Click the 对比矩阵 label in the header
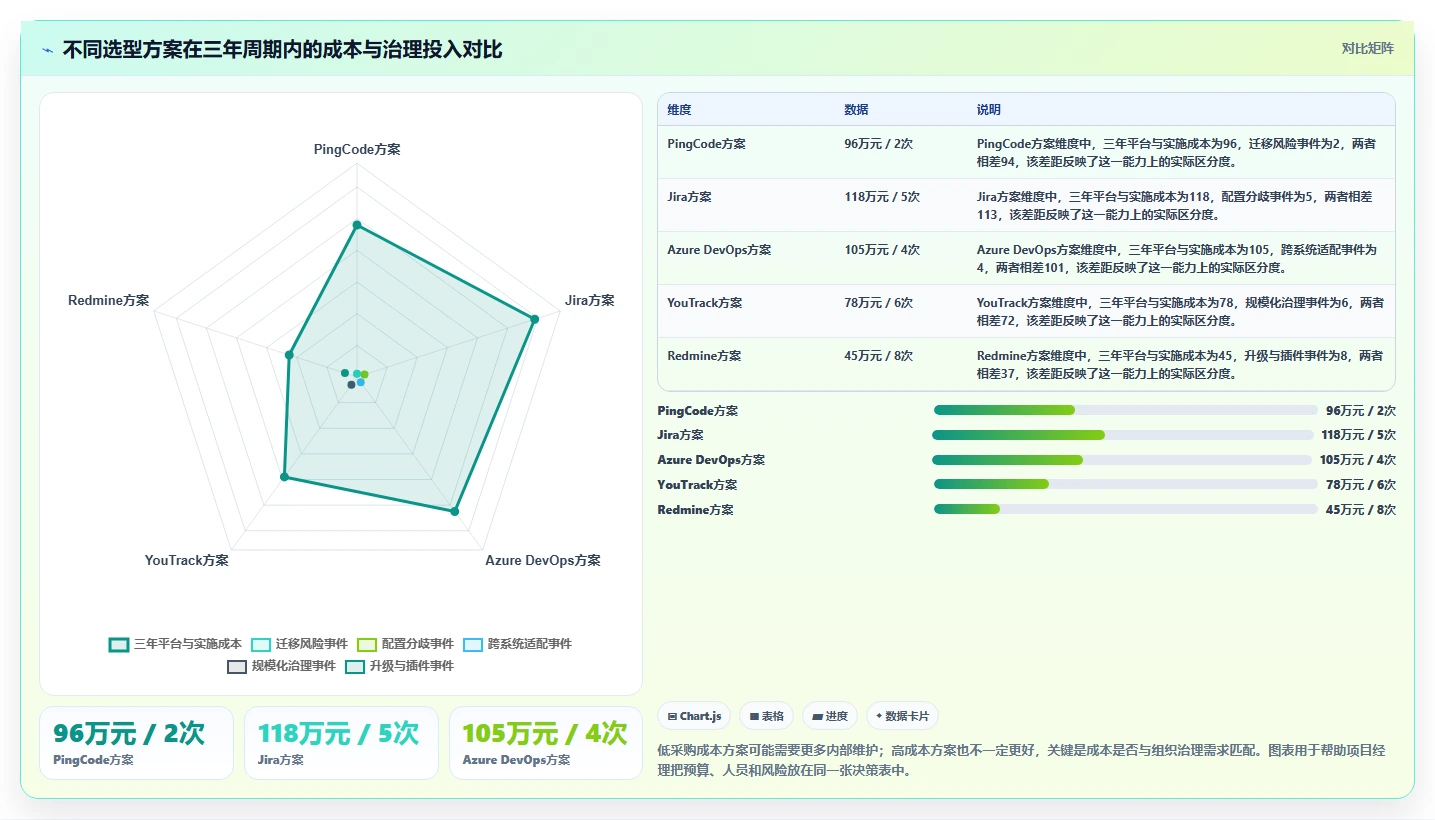This screenshot has width=1435, height=820. tap(1367, 48)
